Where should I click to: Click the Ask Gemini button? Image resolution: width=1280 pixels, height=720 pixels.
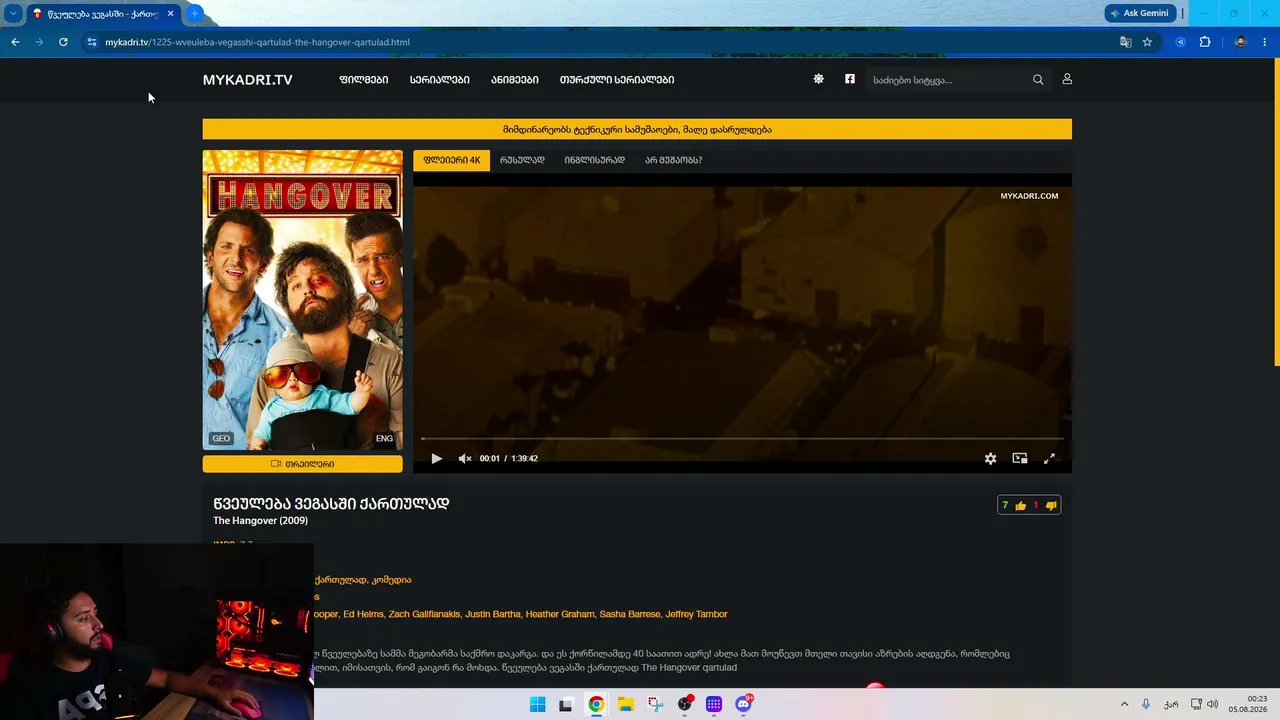pyautogui.click(x=1140, y=13)
